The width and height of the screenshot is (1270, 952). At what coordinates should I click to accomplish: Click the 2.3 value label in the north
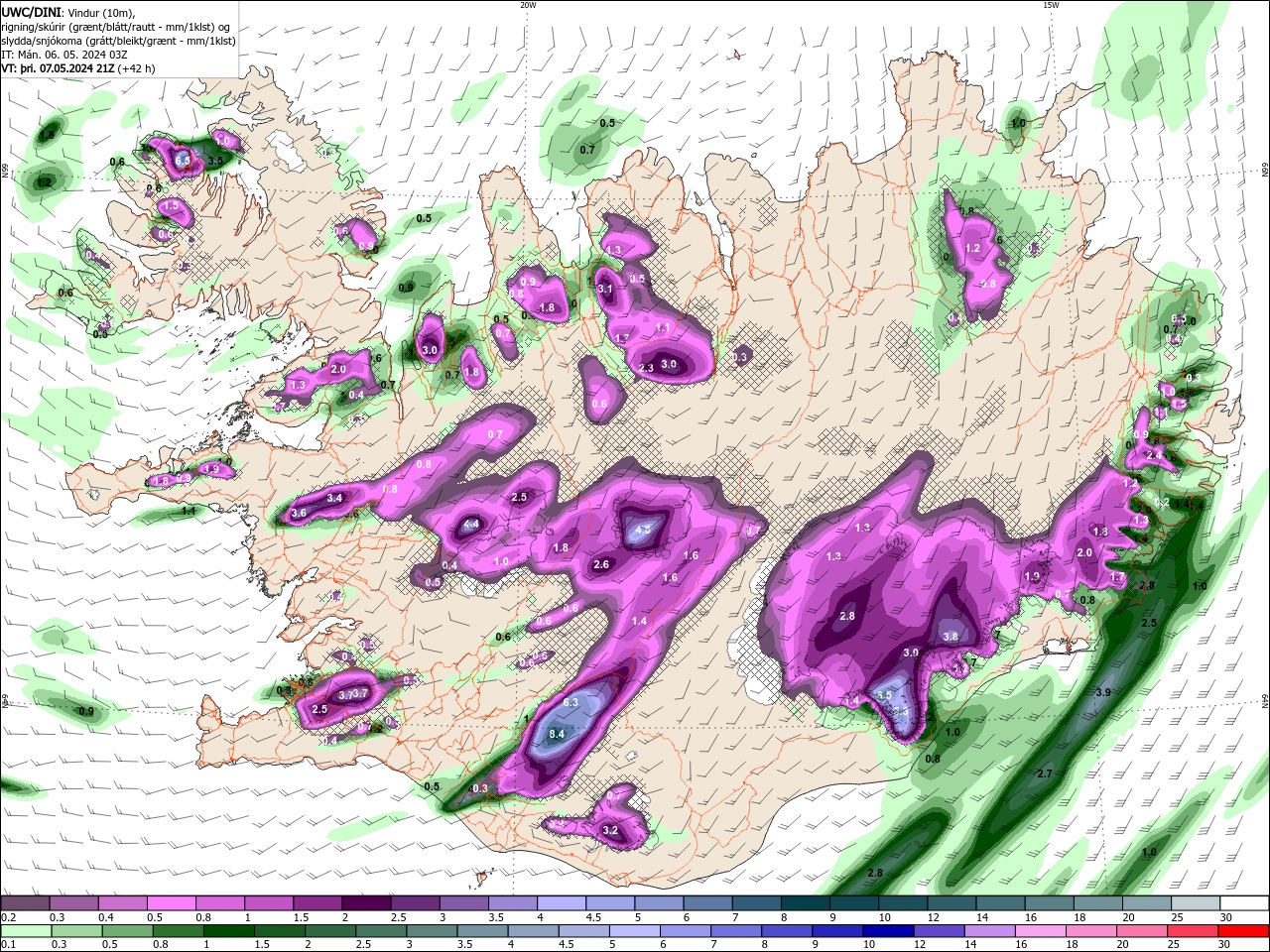click(x=646, y=368)
